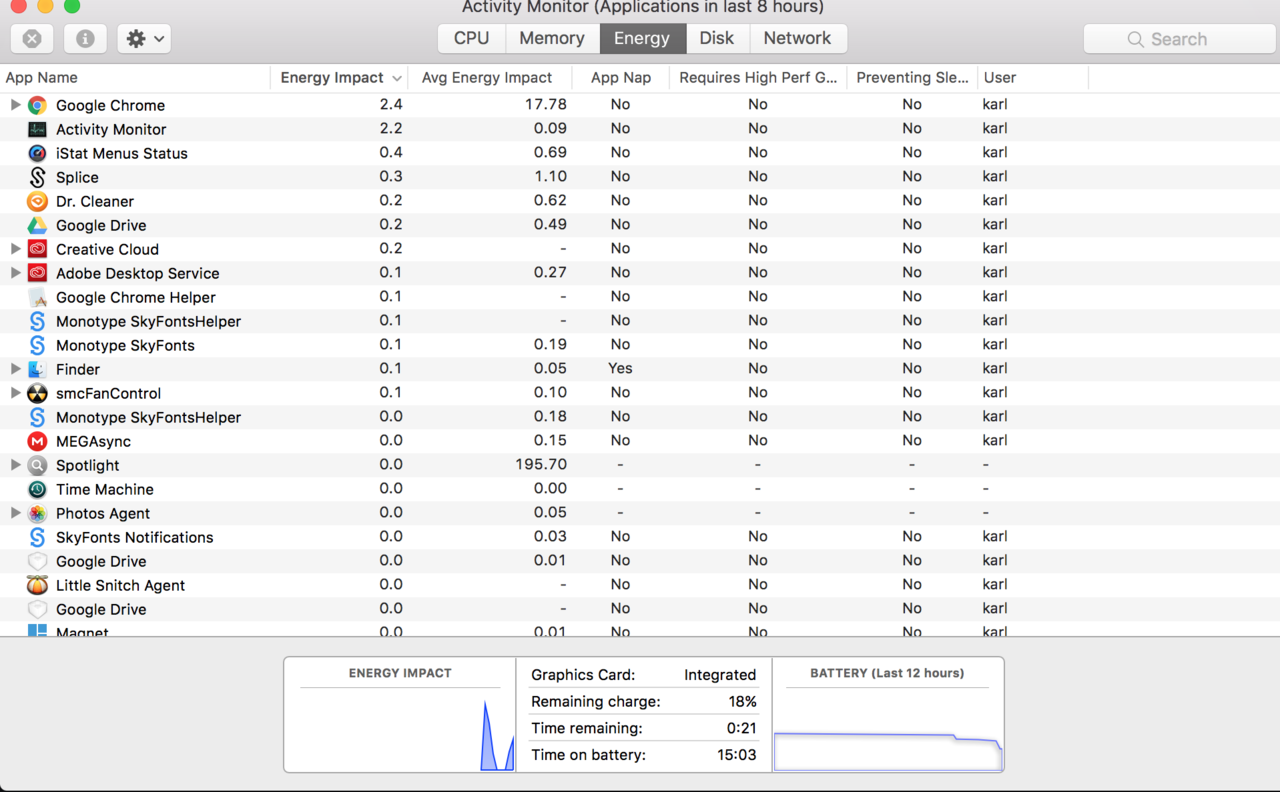The width and height of the screenshot is (1280, 792).
Task: Click the Battery last 12 hours graph
Action: tap(888, 714)
